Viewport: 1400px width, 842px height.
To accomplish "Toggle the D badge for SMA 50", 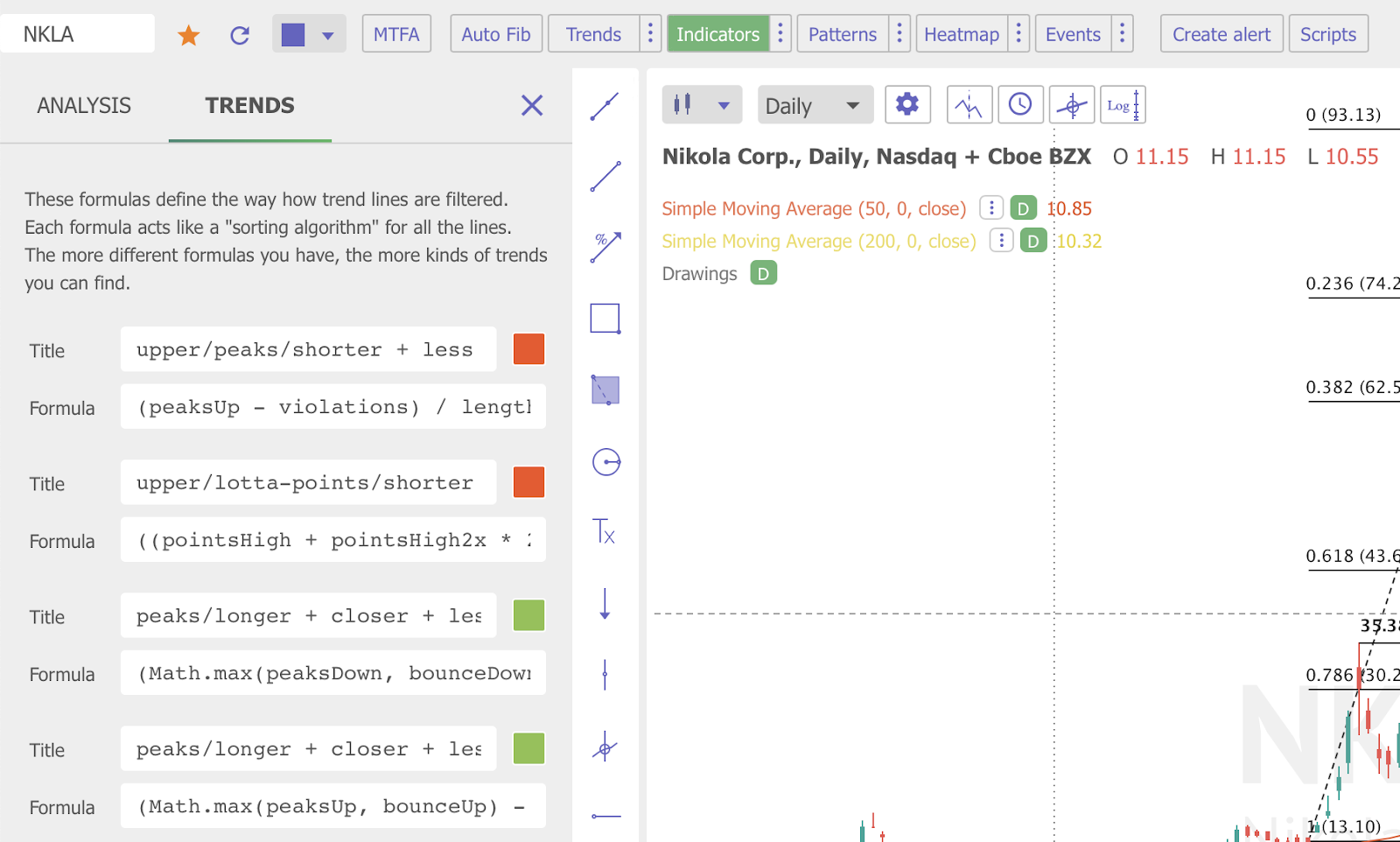I will 1023,208.
